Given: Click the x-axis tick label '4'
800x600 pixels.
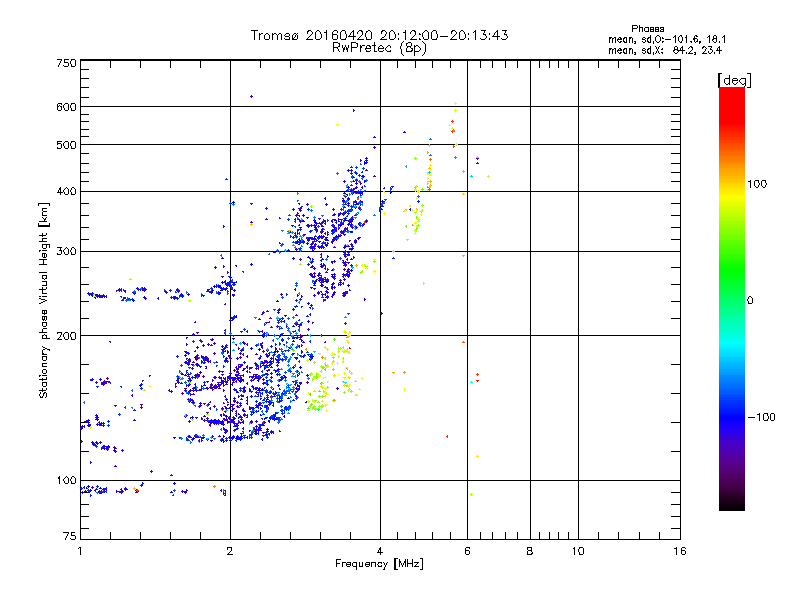Looking at the screenshot, I should coord(380,551).
